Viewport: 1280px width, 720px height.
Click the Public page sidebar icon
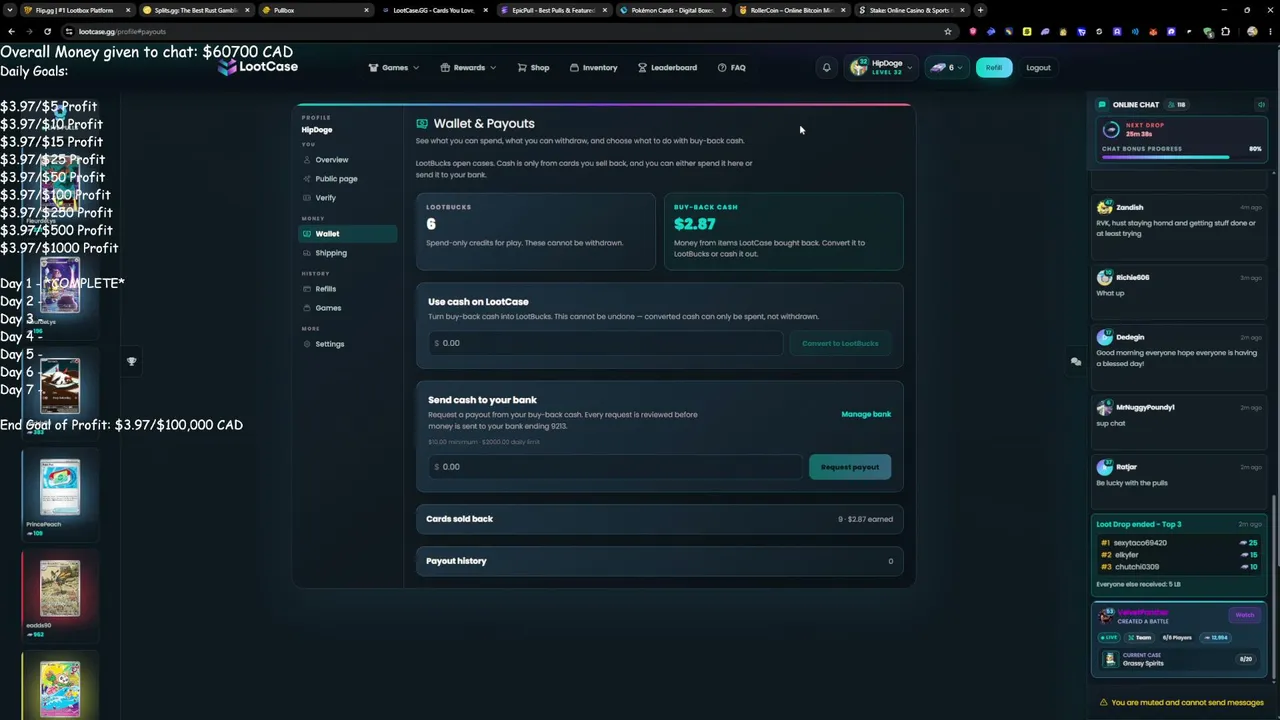pyautogui.click(x=307, y=179)
